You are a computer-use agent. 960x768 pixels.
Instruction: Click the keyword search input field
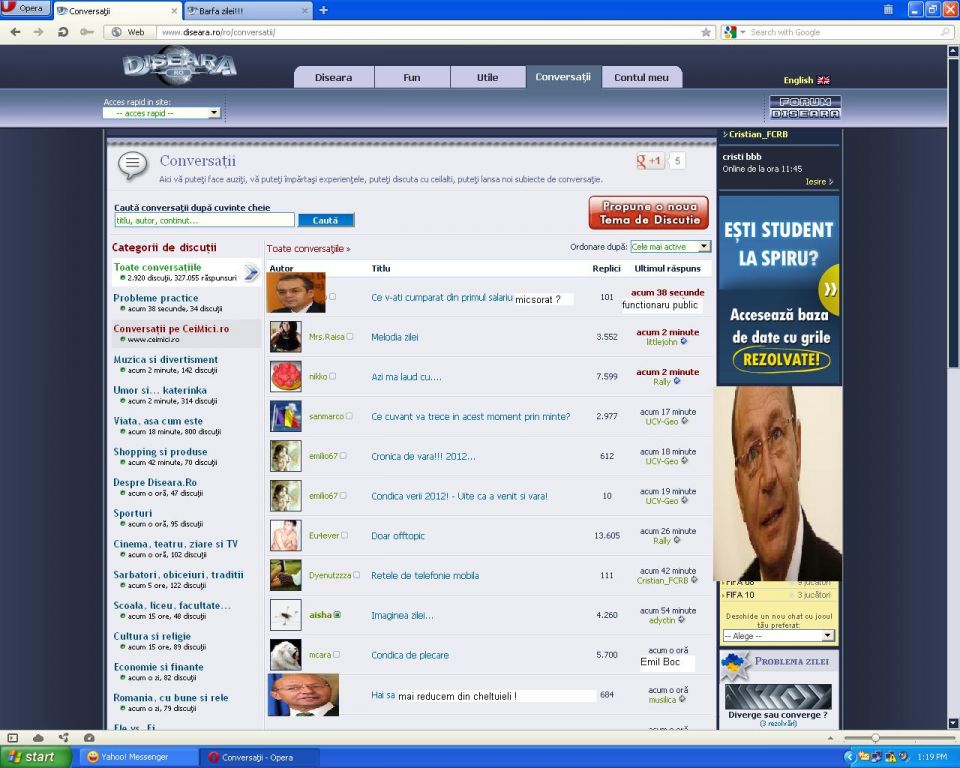pyautogui.click(x=204, y=220)
